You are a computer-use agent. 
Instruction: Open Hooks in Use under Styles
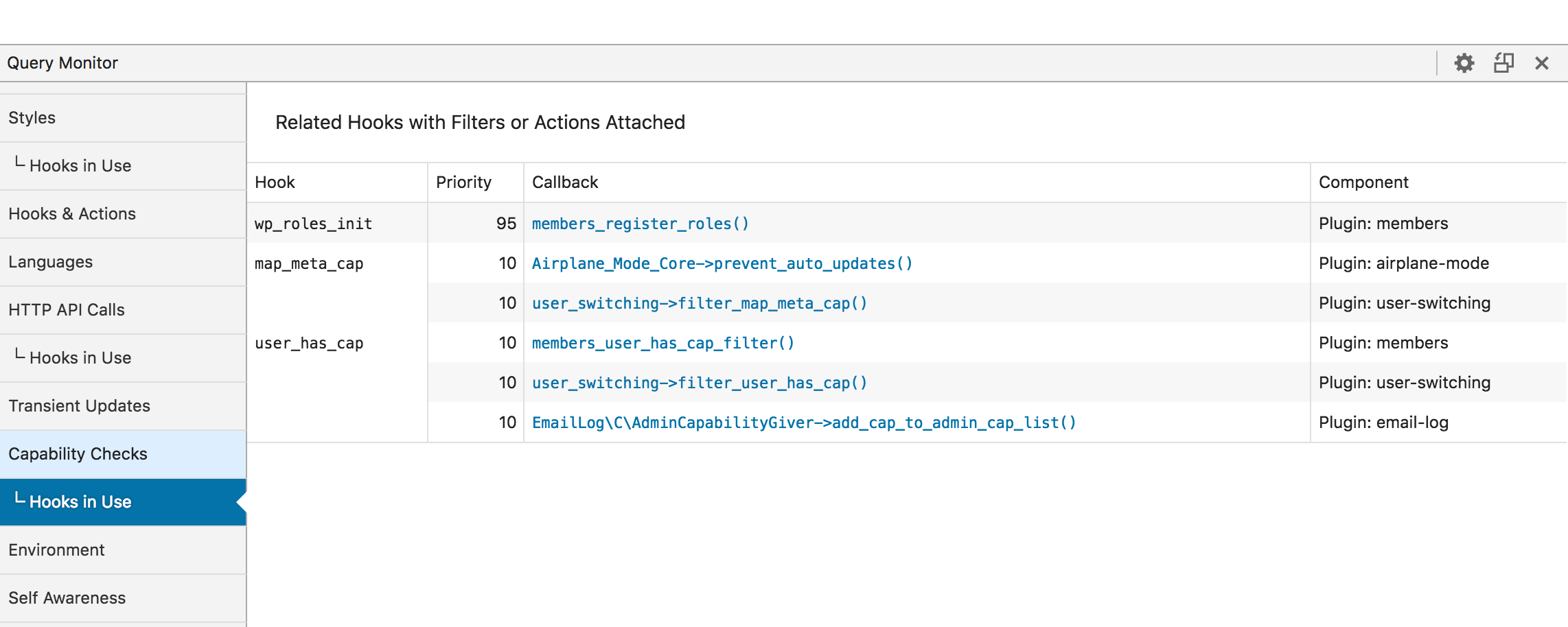coord(123,166)
